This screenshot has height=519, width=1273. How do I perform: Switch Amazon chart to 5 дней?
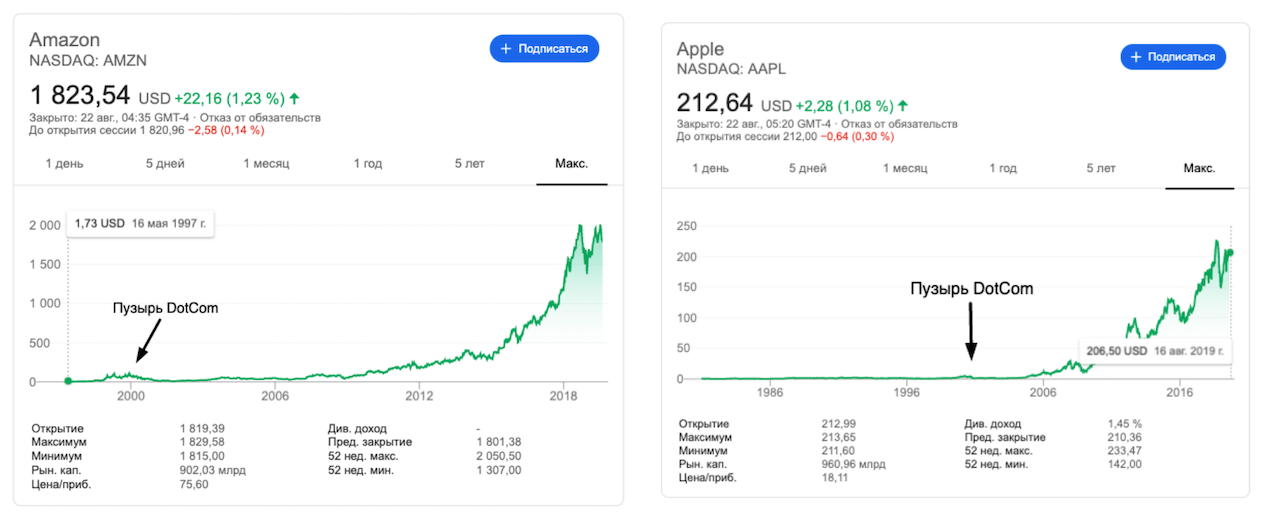pyautogui.click(x=165, y=163)
